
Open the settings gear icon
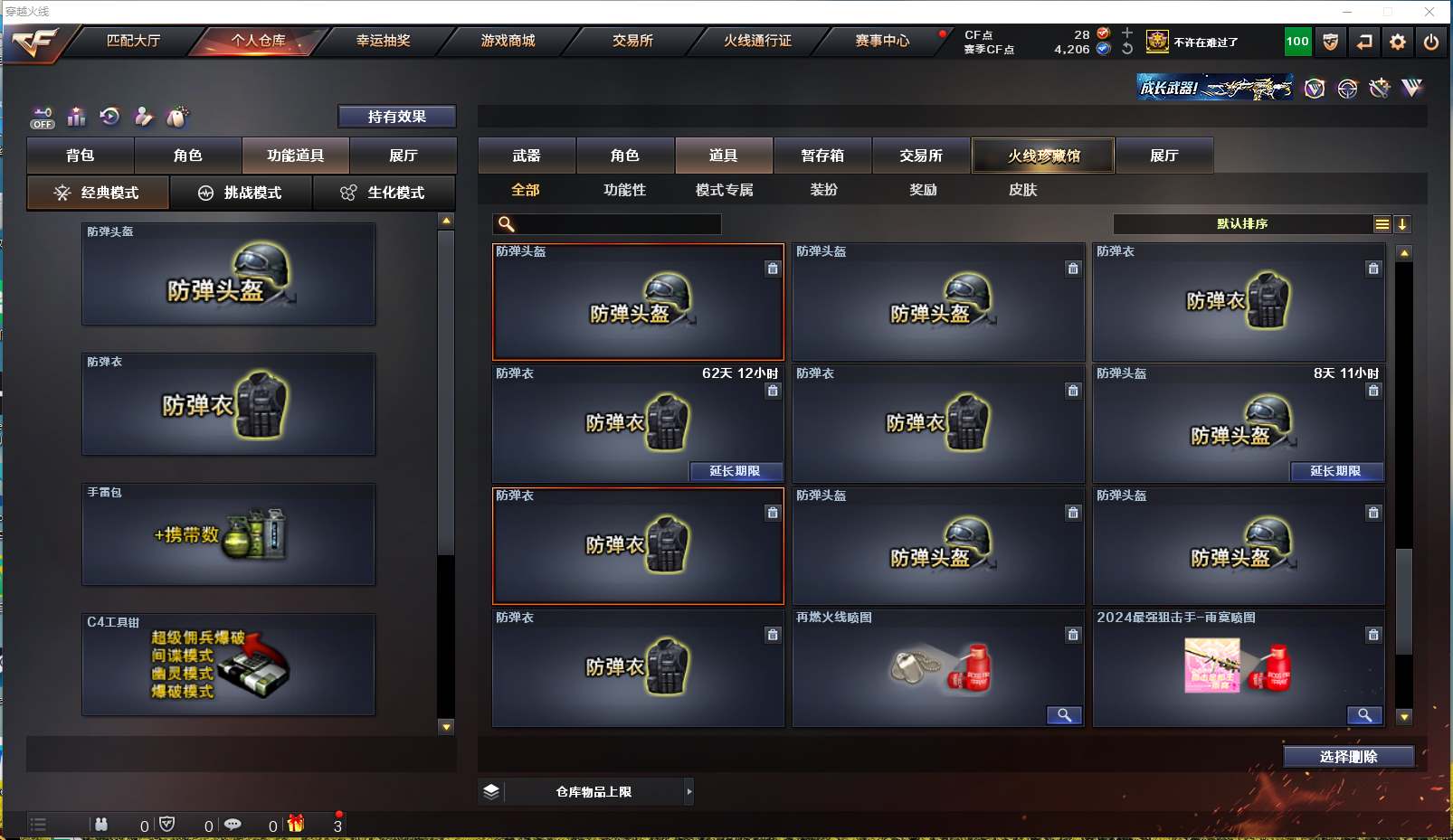[x=1398, y=42]
